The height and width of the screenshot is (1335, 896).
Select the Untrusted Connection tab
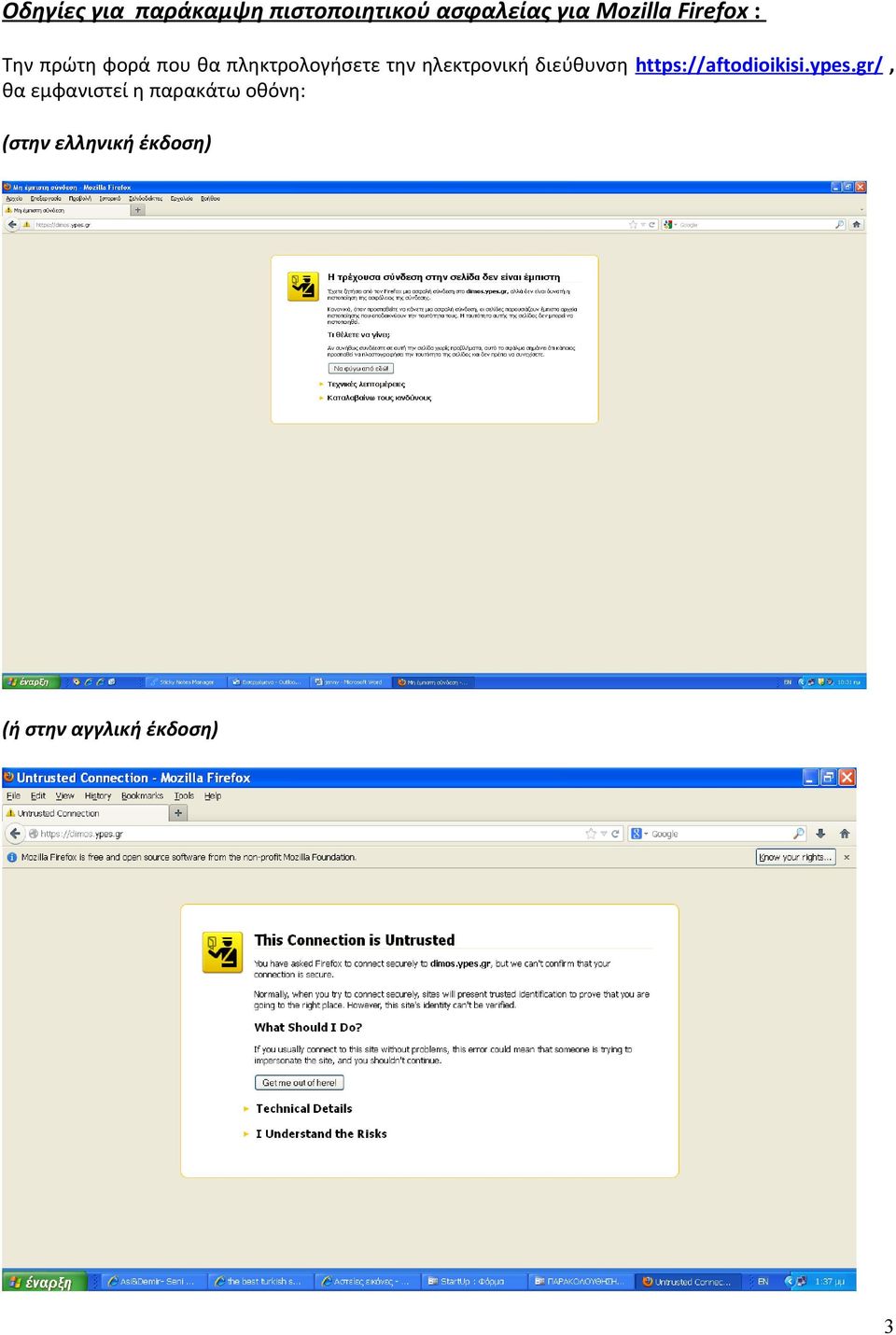tap(84, 813)
